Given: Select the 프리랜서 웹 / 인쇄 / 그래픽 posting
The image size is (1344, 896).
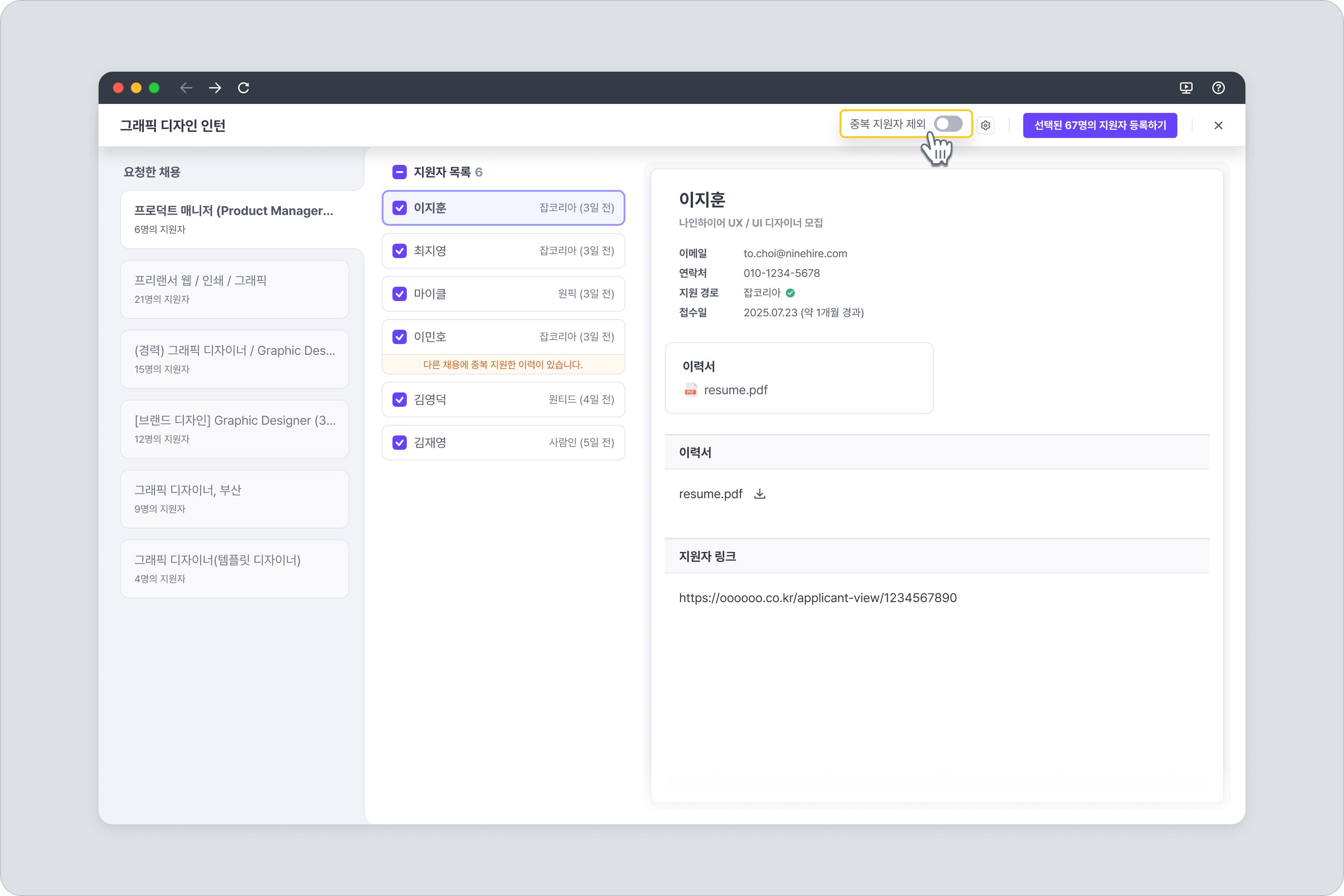Looking at the screenshot, I should [234, 289].
